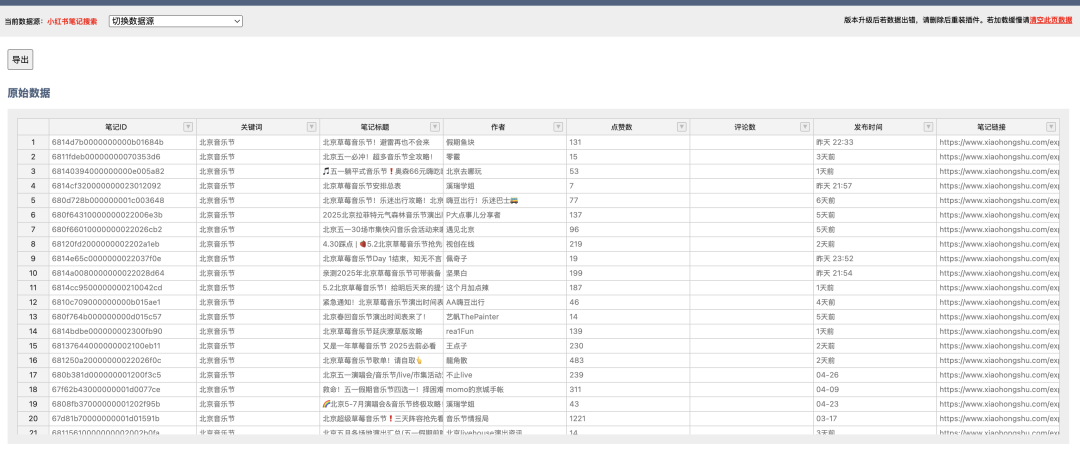Click title cell 北京春笸音乐节演出时间表来了

(x=382, y=316)
